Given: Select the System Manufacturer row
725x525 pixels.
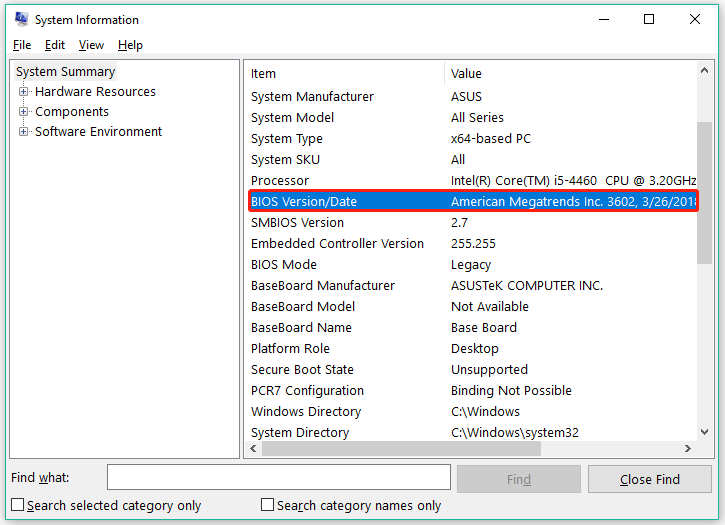Looking at the screenshot, I should point(472,97).
